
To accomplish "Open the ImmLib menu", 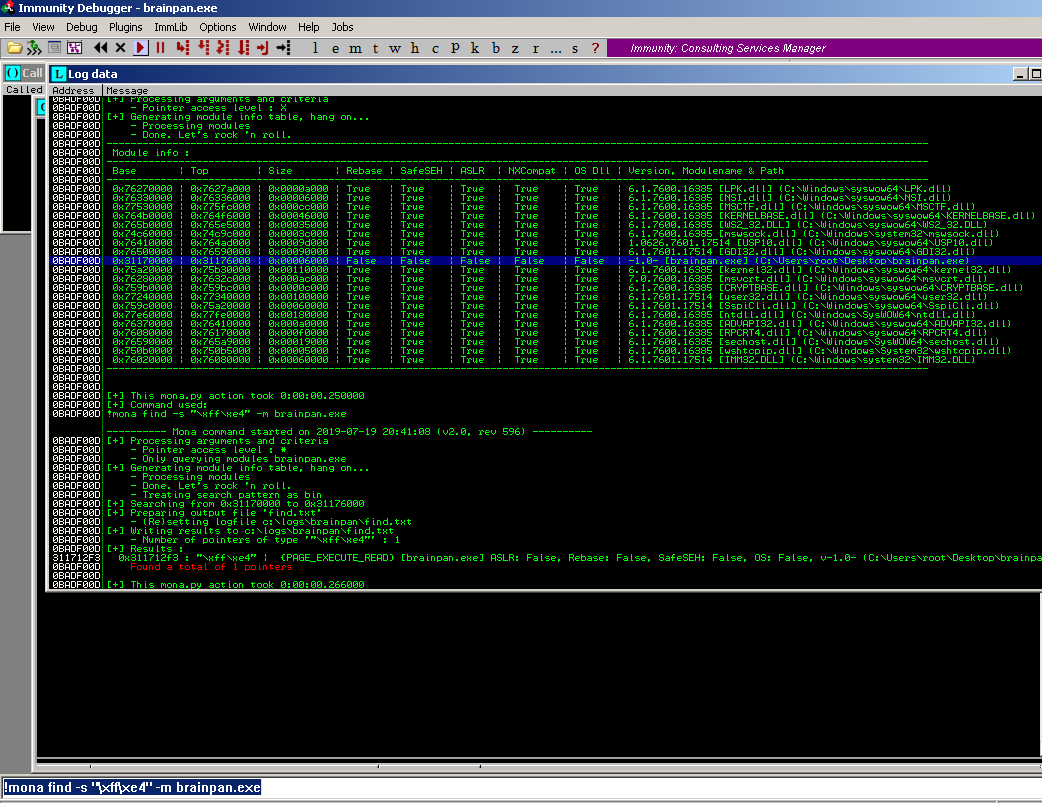I will 171,27.
